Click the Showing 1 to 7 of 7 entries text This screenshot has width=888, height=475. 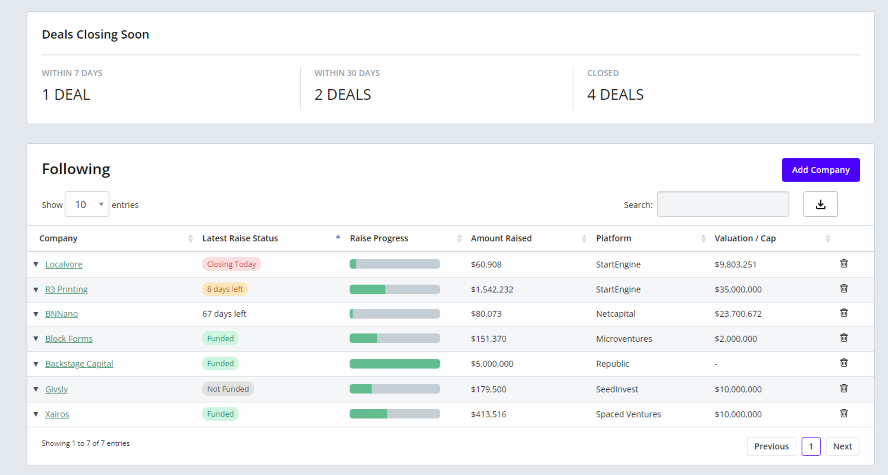pos(86,443)
